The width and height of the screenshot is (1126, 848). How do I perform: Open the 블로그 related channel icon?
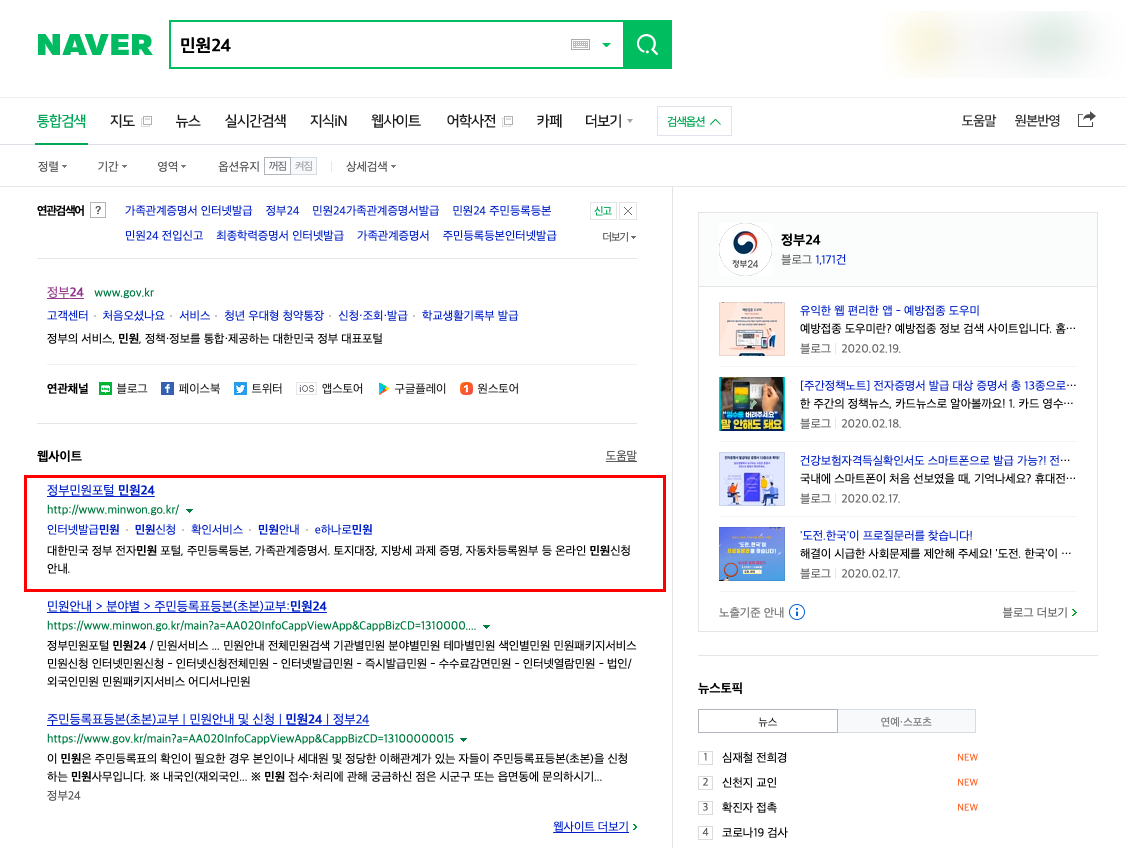pos(106,388)
